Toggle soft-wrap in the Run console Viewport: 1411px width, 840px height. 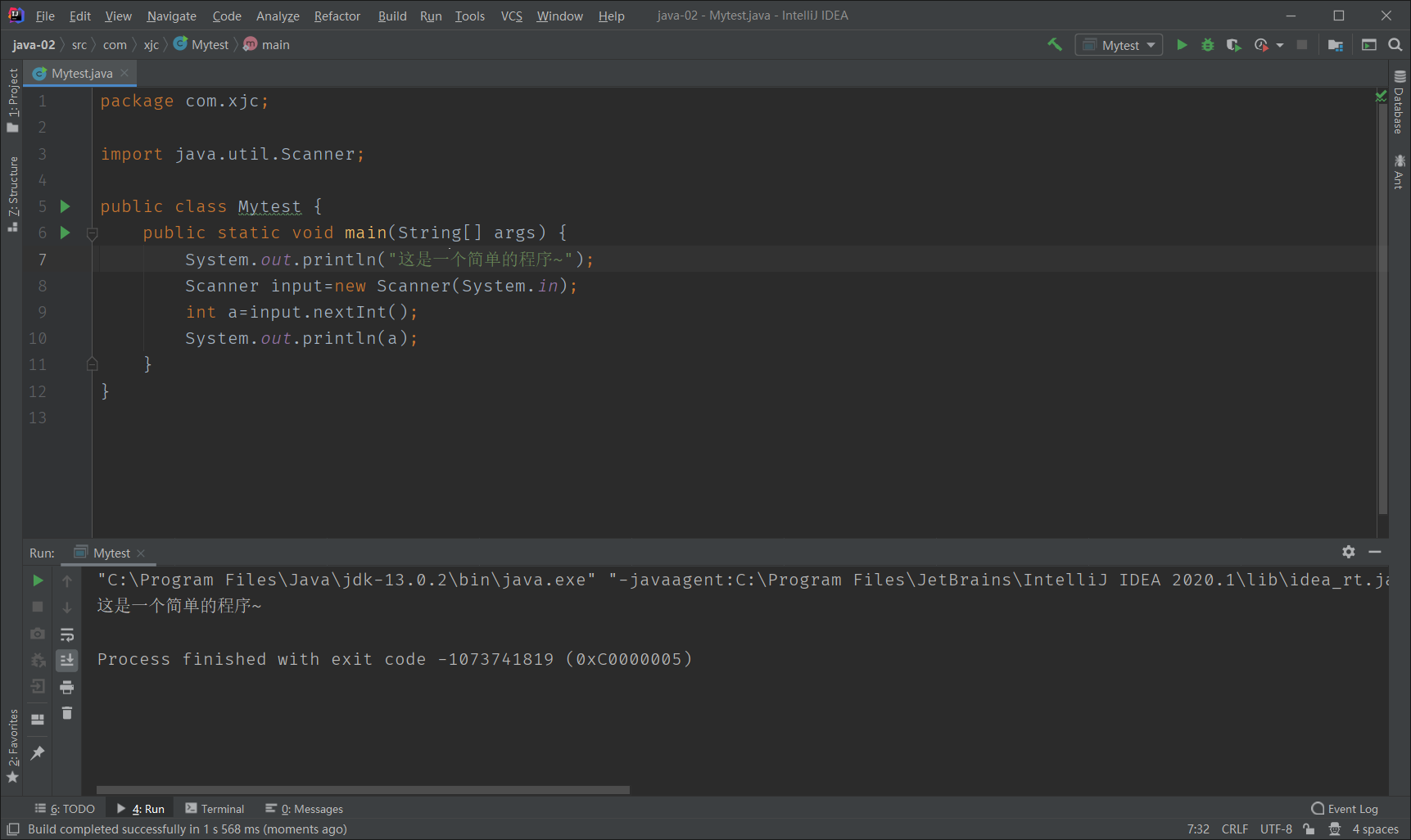(x=67, y=635)
